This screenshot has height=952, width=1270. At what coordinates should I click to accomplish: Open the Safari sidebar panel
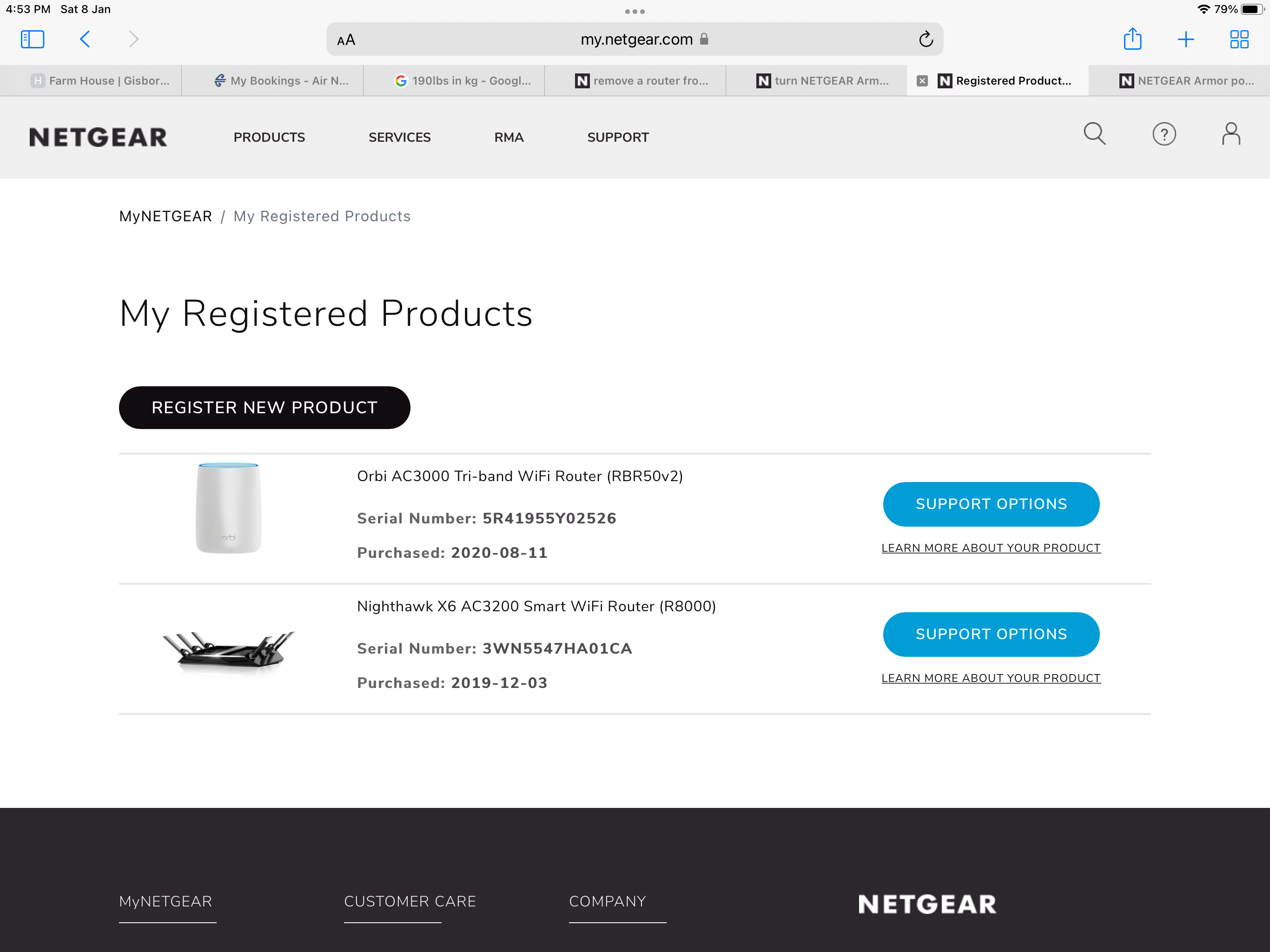pos(32,39)
